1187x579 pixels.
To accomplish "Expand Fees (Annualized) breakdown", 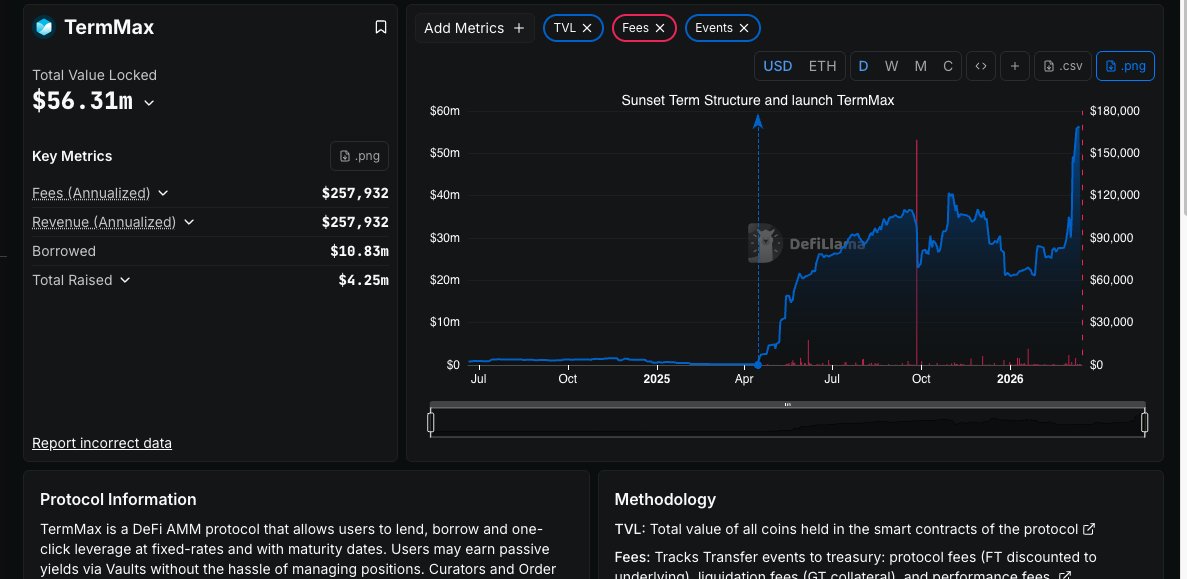I will pyautogui.click(x=163, y=193).
